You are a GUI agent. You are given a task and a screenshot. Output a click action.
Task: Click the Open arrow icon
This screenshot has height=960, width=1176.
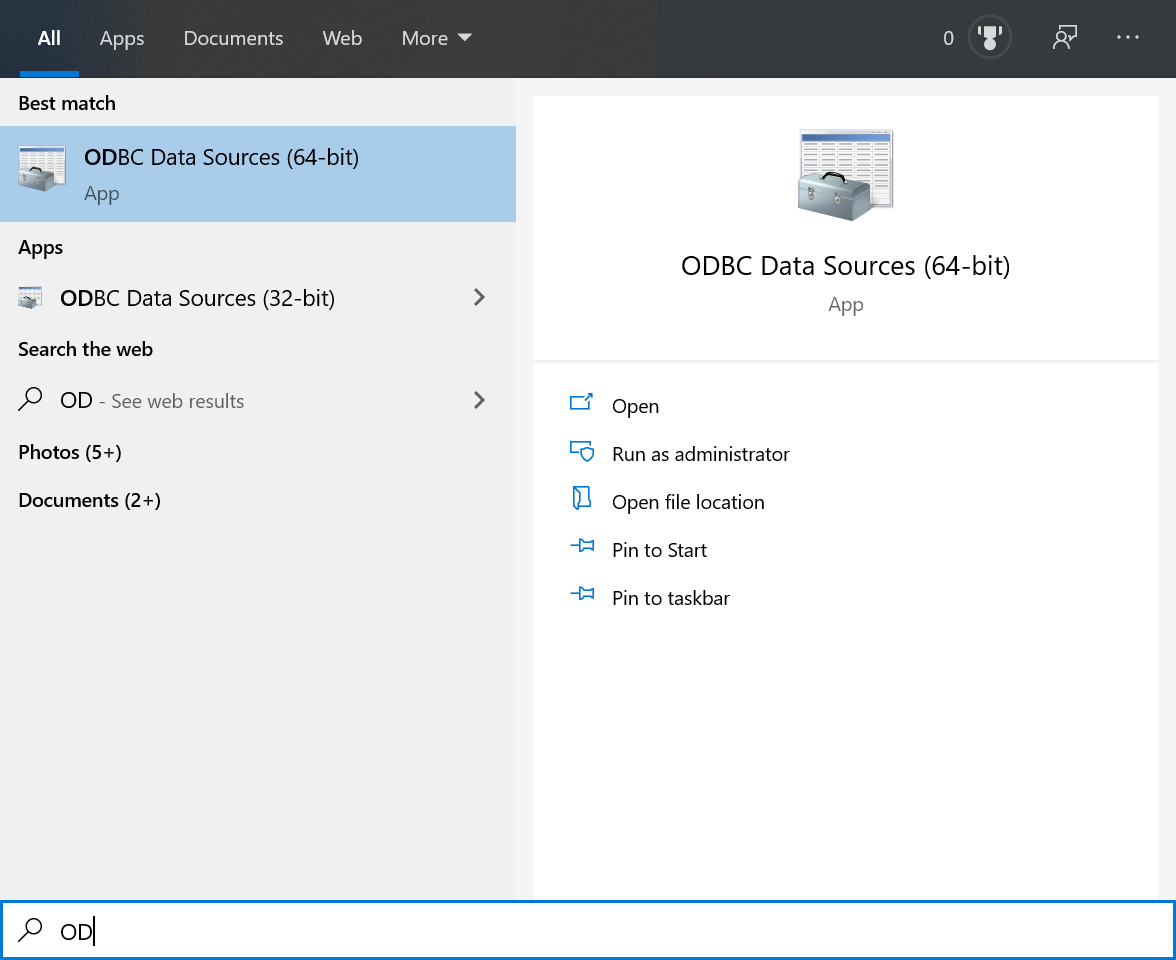tap(581, 405)
